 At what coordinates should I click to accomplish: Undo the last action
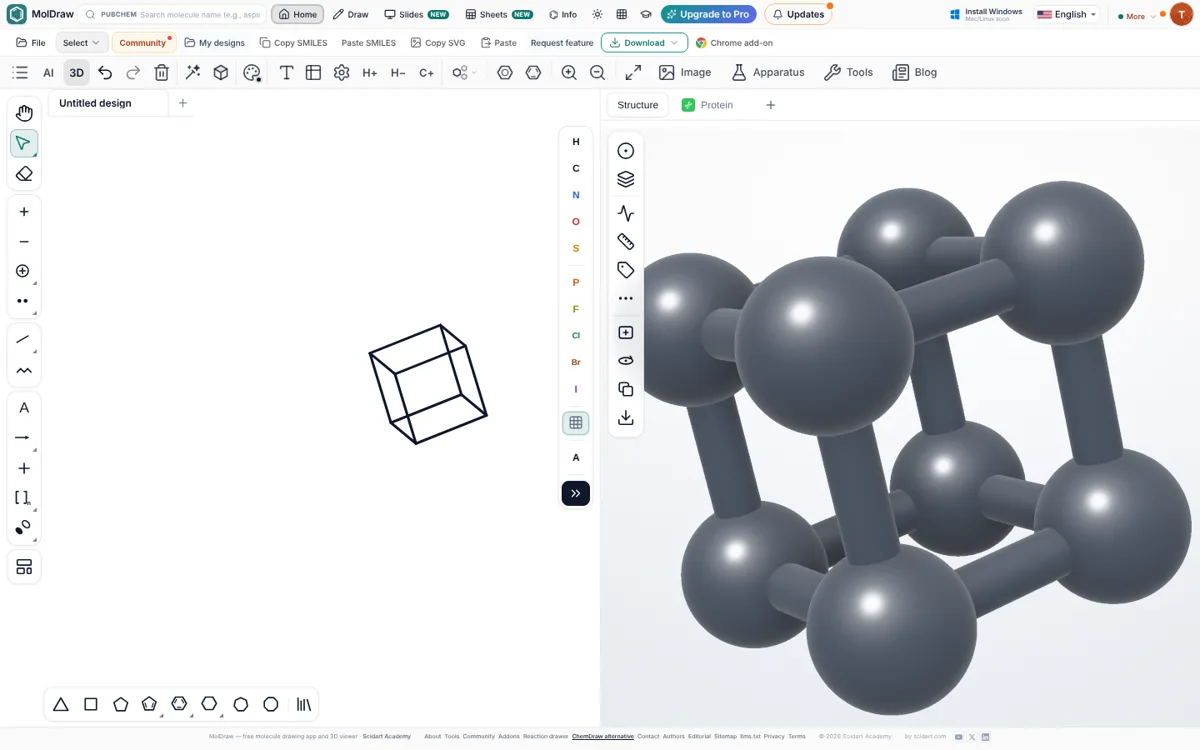tap(105, 72)
